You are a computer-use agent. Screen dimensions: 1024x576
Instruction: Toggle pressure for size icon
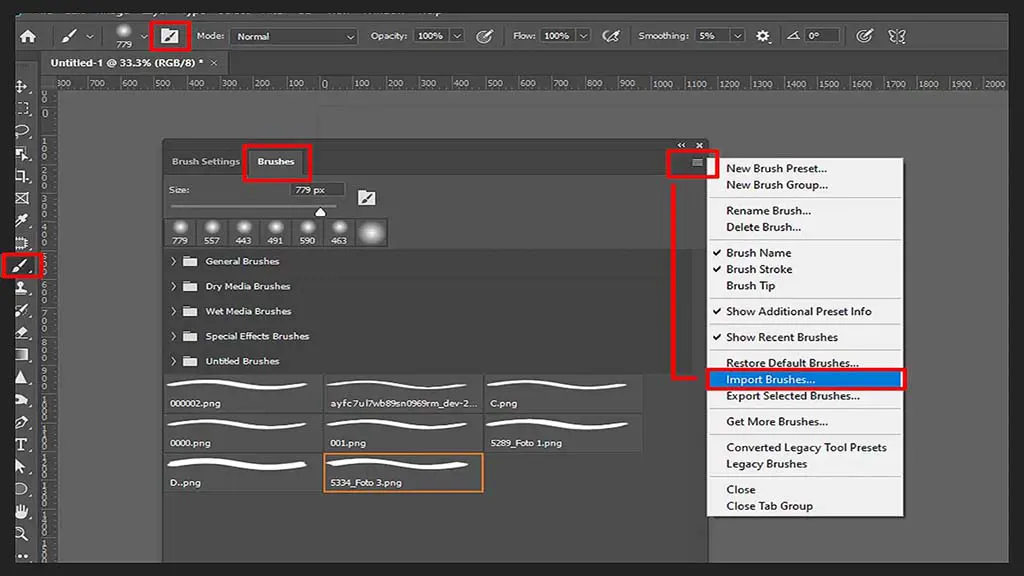[864, 36]
